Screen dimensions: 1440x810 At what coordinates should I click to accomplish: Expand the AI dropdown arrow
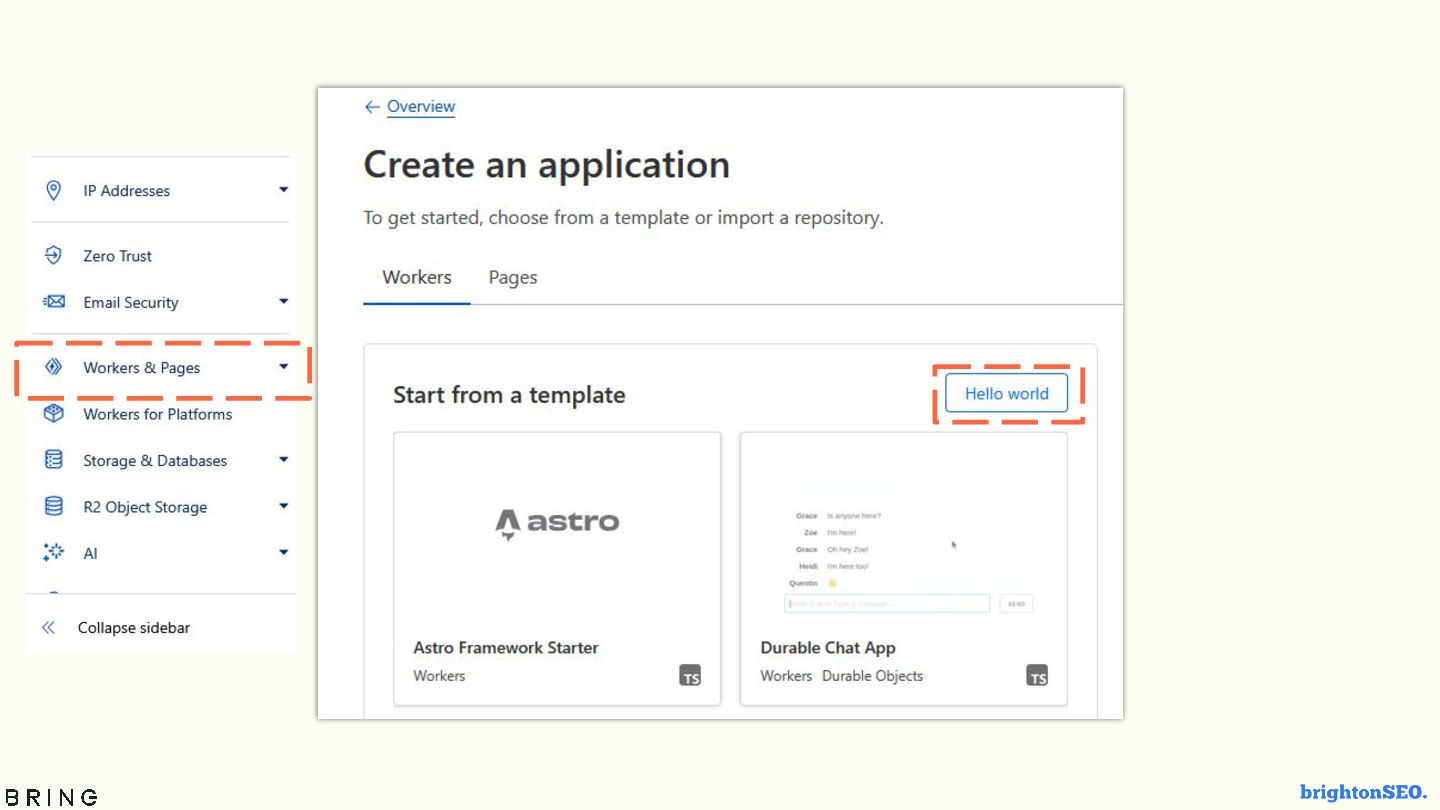click(284, 552)
